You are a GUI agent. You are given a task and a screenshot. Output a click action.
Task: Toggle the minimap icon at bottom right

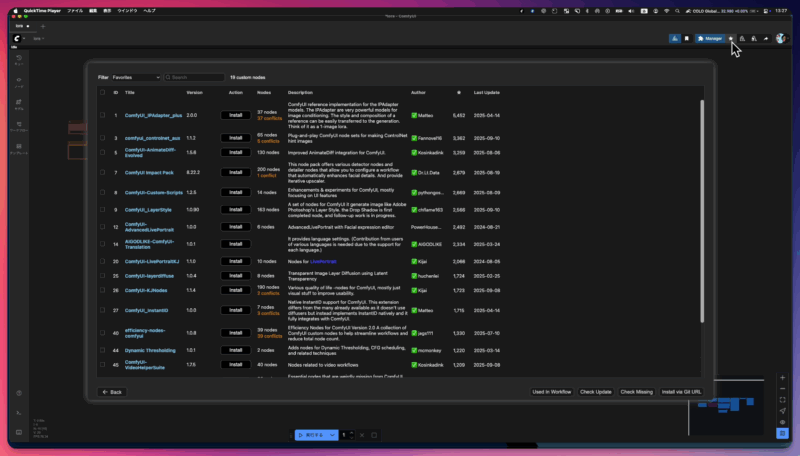pos(783,434)
